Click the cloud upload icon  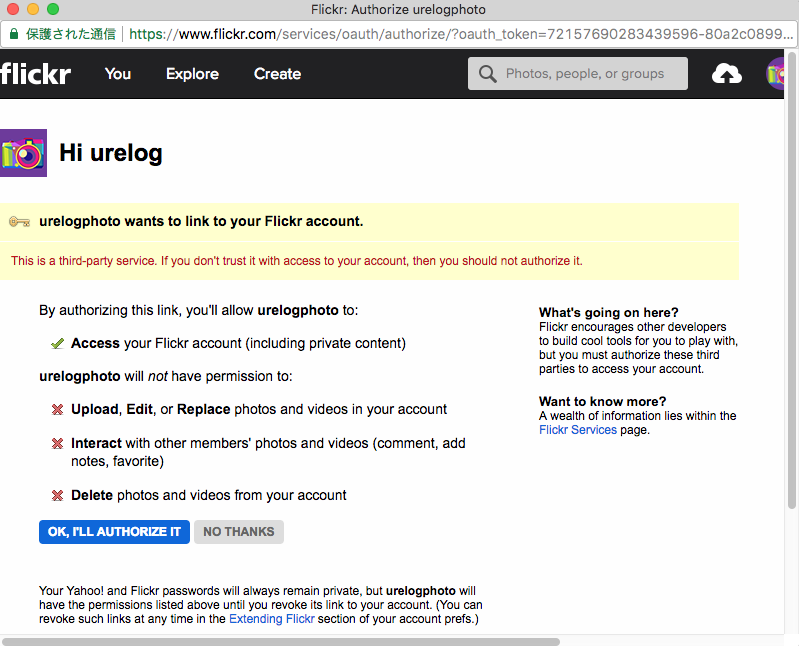[x=727, y=74]
